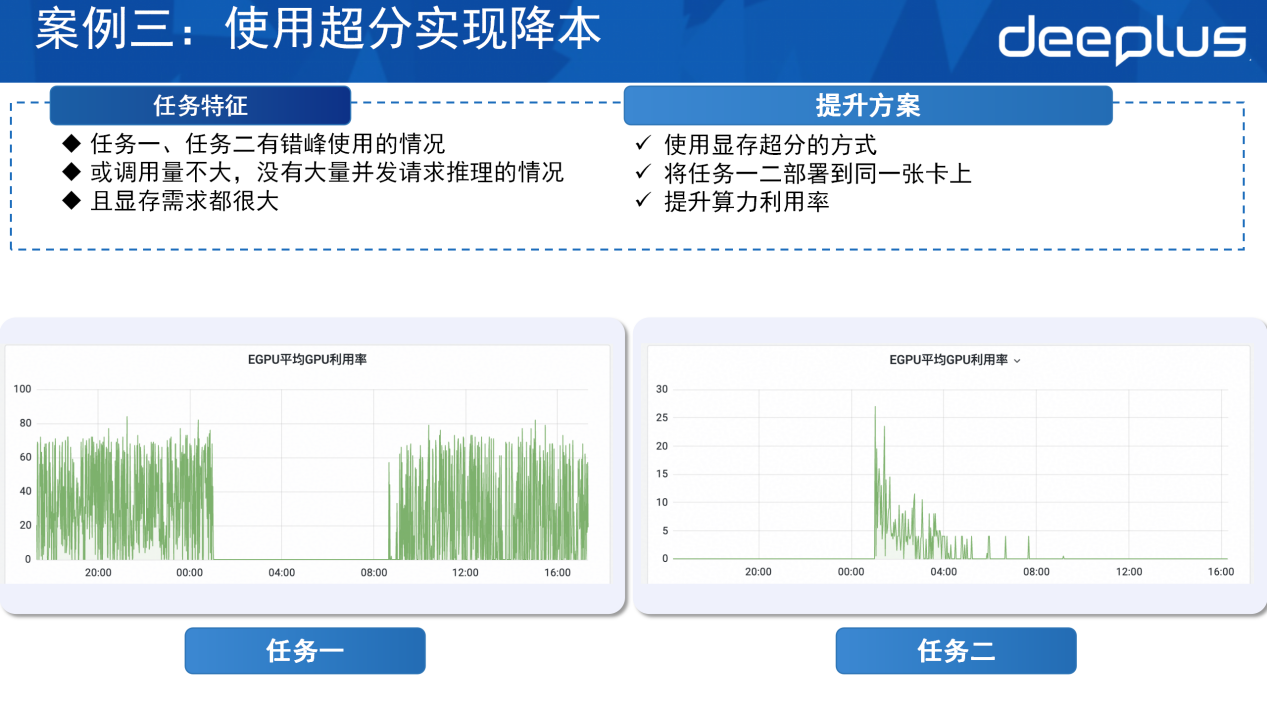Click the 04:00 time label on left chart
Viewport: 1267px width, 713px height.
(x=281, y=573)
